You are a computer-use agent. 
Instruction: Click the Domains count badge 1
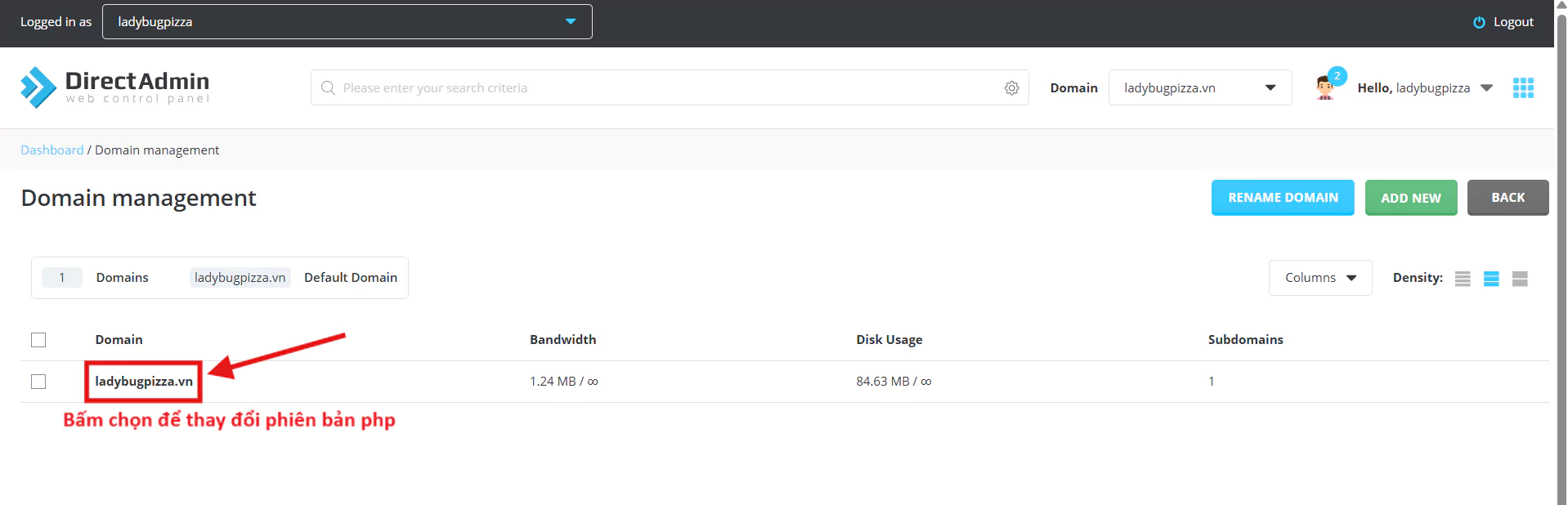click(62, 278)
